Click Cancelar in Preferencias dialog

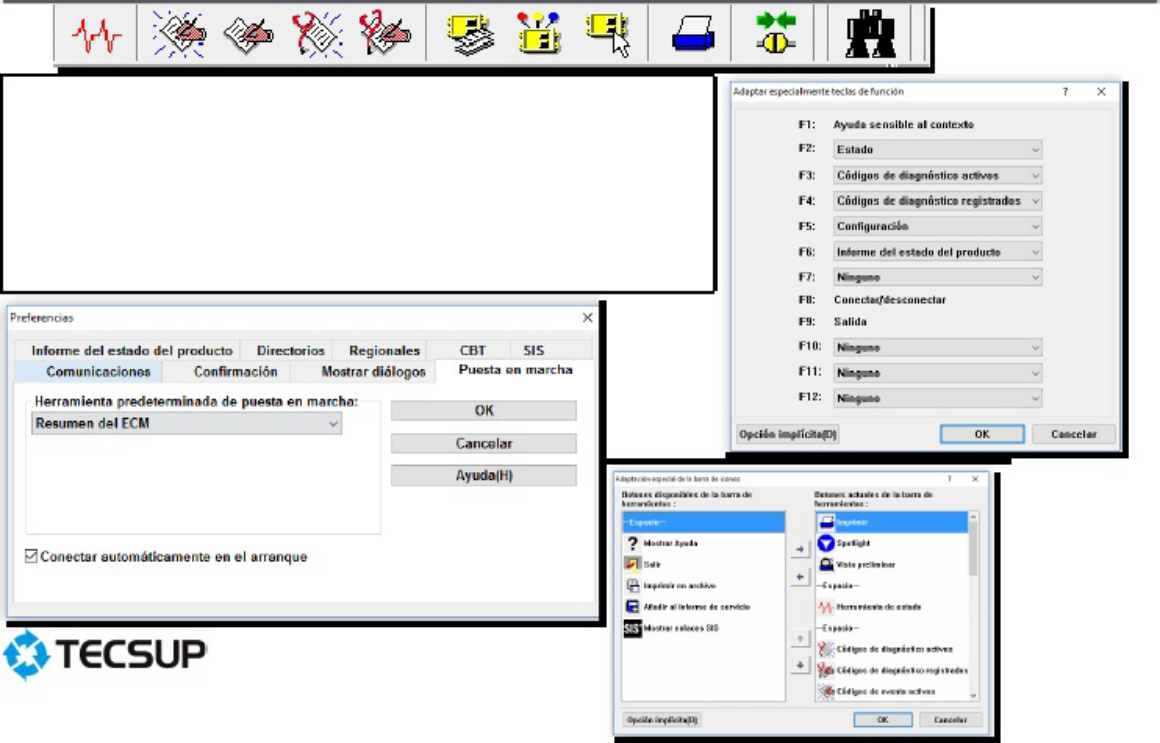484,443
